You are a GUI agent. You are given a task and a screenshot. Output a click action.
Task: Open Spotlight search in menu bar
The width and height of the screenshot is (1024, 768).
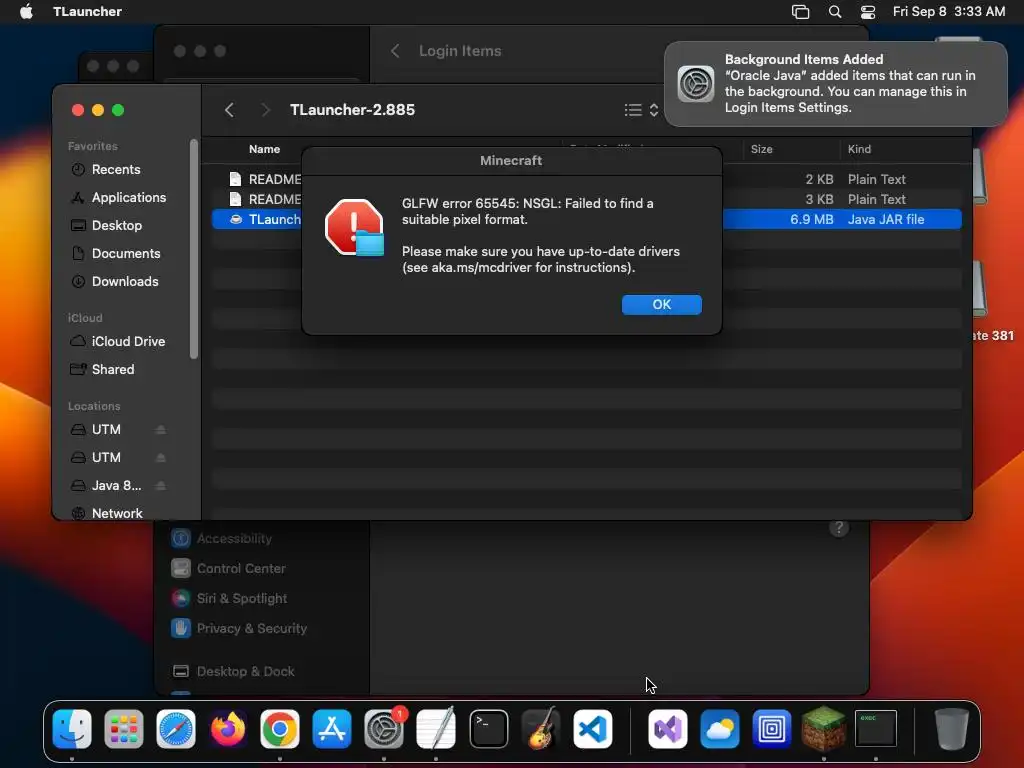coord(835,11)
